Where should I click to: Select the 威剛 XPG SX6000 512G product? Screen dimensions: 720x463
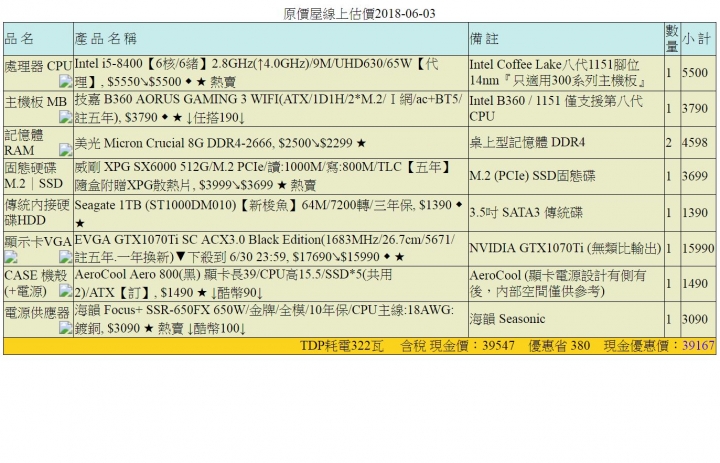(264, 176)
